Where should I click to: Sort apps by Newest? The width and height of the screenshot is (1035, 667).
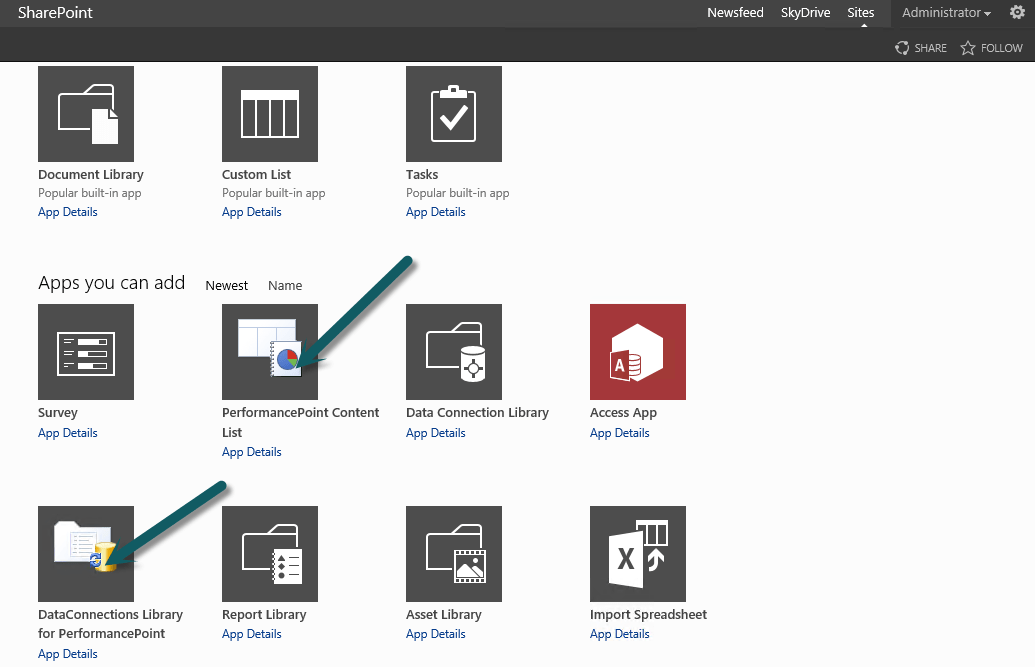point(226,285)
